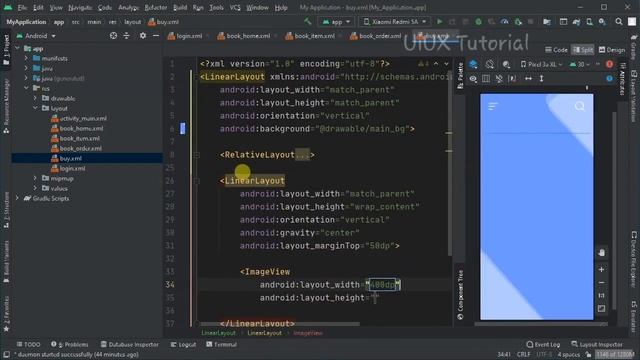
Task: Click the Search Everywhere magnifier icon
Action: (x=619, y=22)
